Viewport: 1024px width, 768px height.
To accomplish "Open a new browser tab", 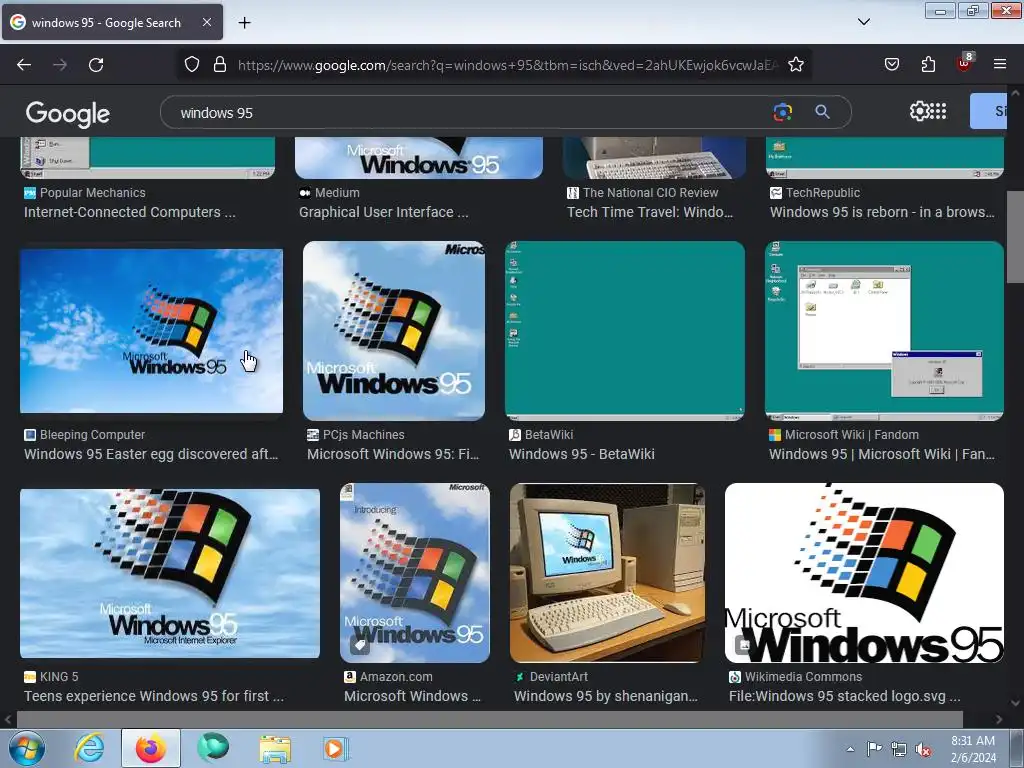I will pyautogui.click(x=244, y=23).
